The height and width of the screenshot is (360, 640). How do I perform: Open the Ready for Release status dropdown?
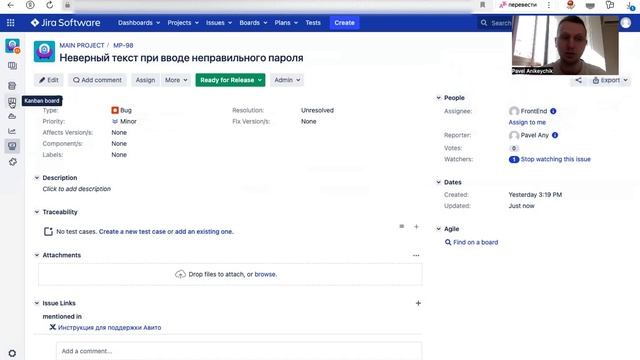click(x=230, y=80)
